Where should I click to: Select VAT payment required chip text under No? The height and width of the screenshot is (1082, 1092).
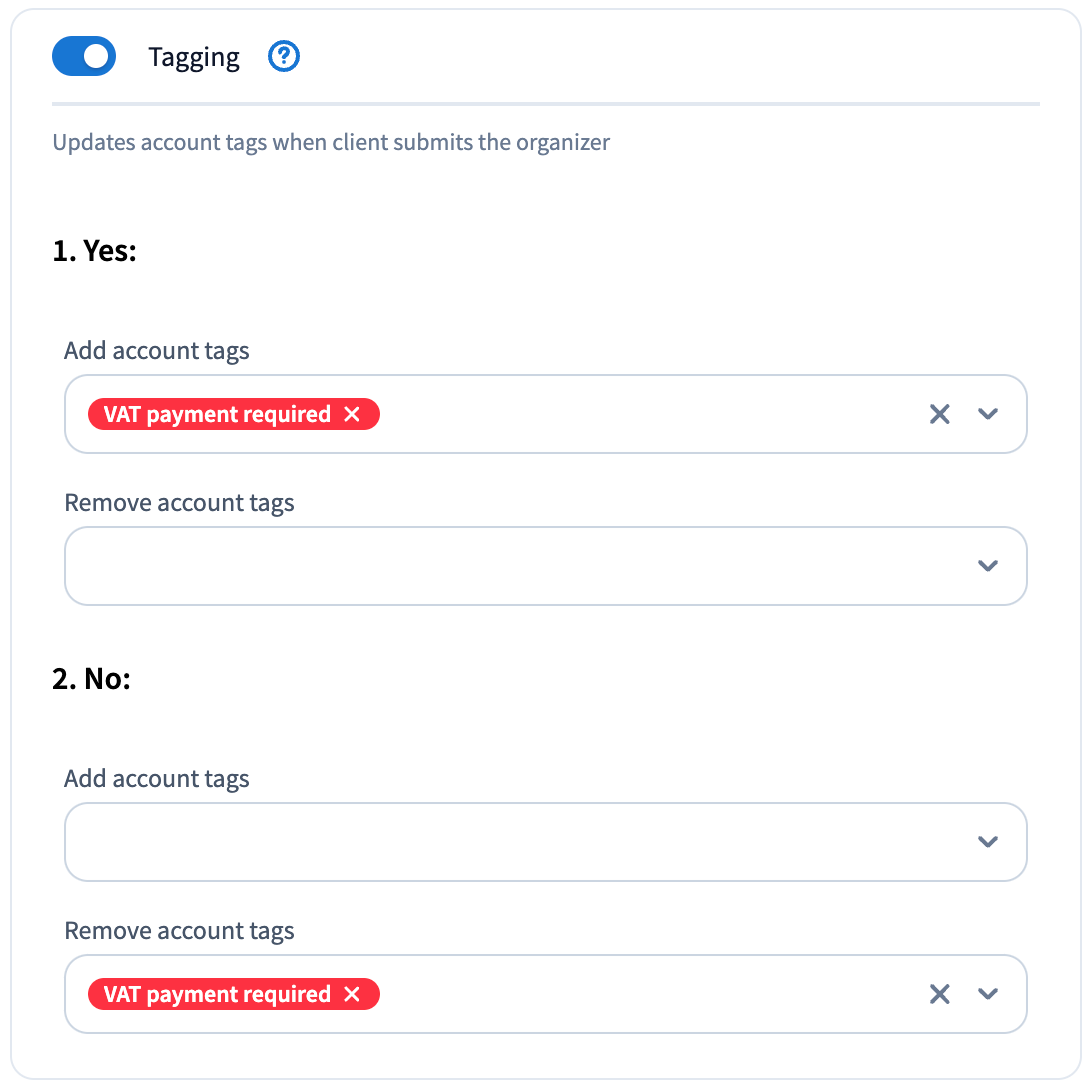tap(217, 995)
